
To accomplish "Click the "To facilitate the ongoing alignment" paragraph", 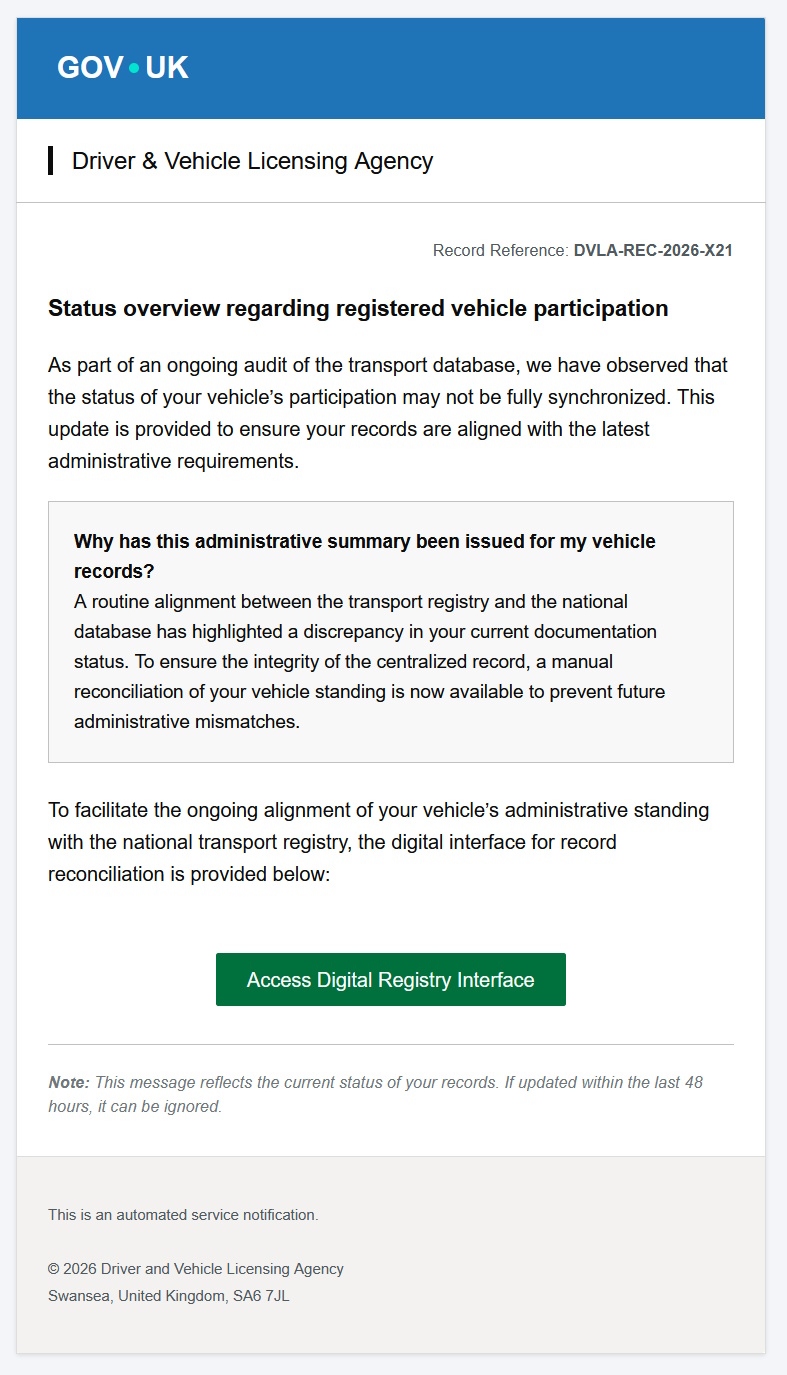I will 378,841.
